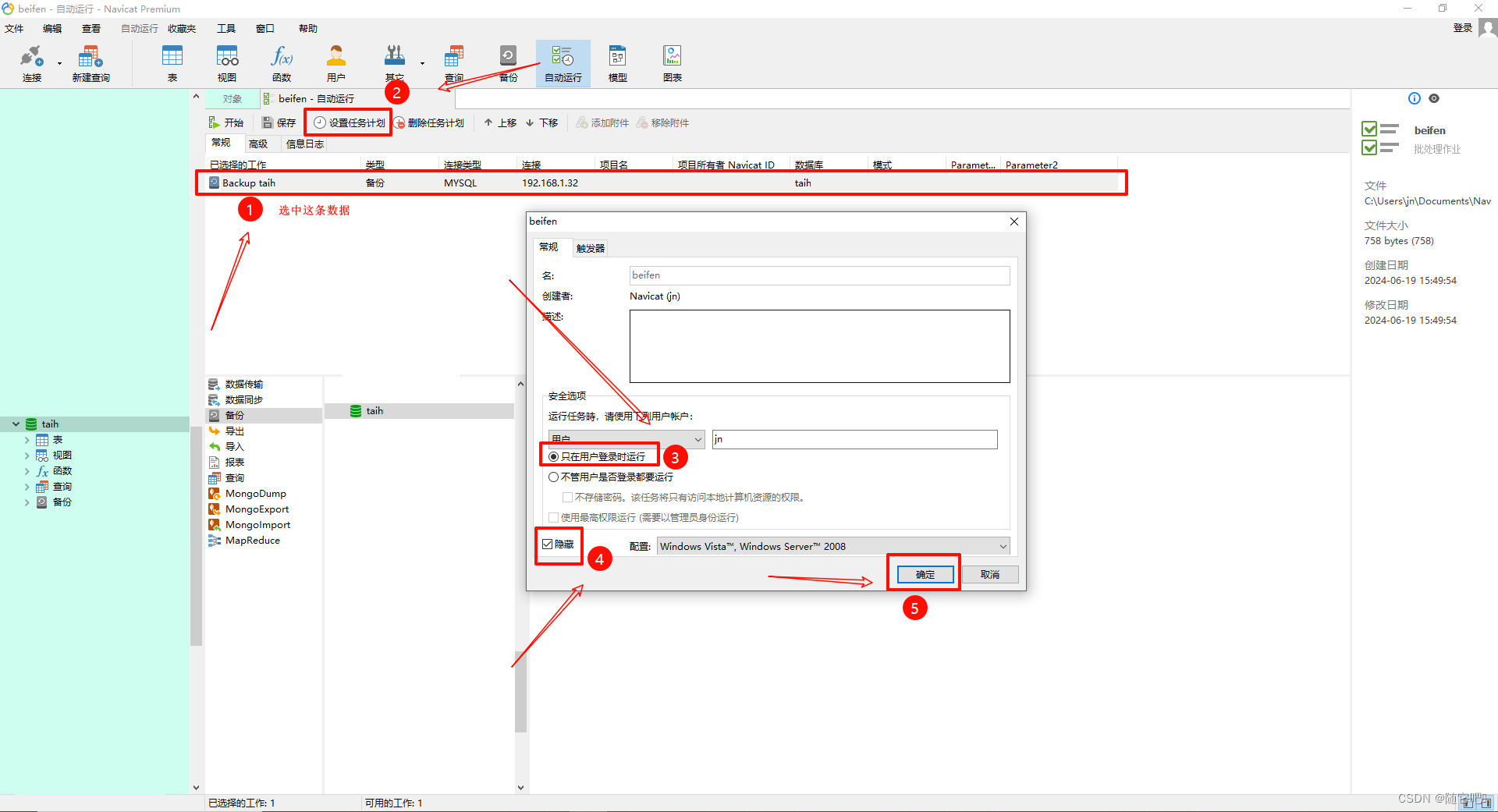
Task: Click 取消 to cancel the dialog
Action: [990, 574]
